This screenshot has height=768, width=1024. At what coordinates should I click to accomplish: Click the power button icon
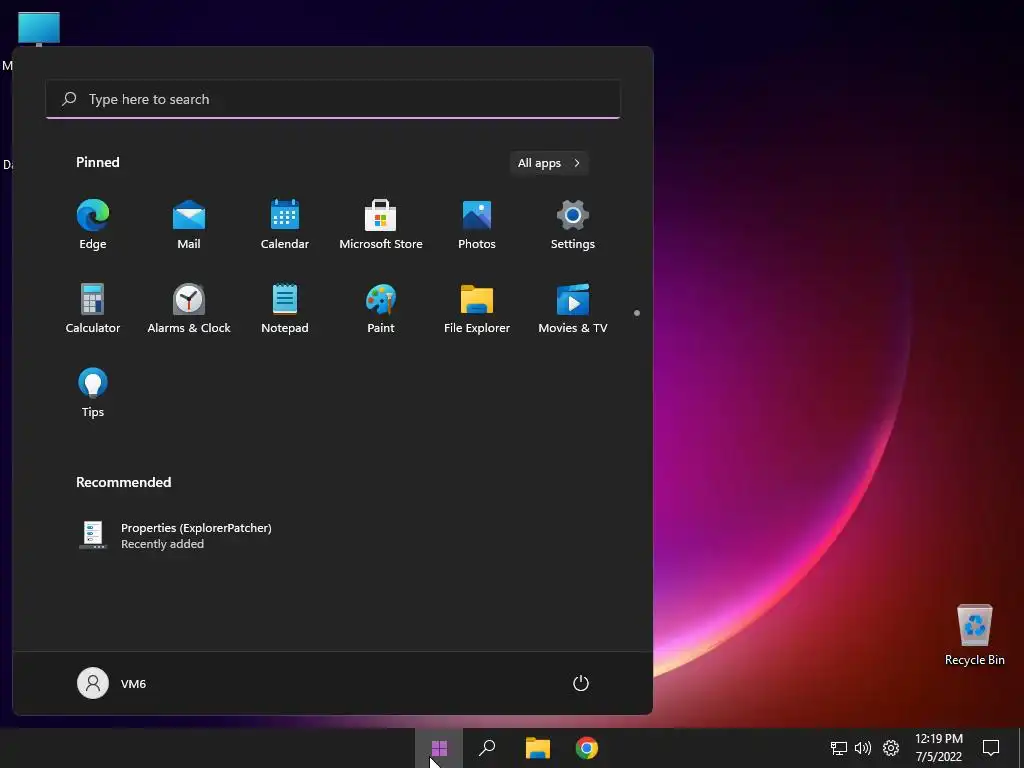pos(581,683)
